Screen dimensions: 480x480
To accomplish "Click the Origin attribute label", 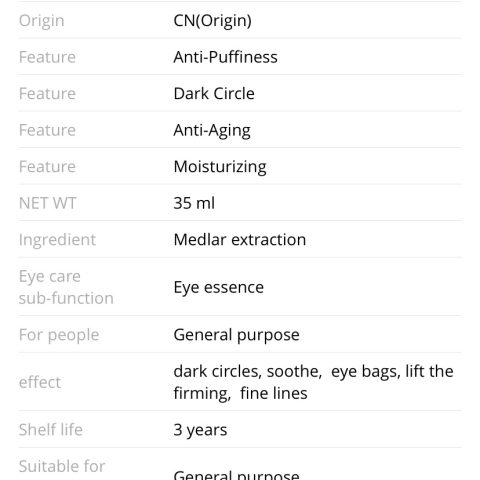I will click(42, 21).
